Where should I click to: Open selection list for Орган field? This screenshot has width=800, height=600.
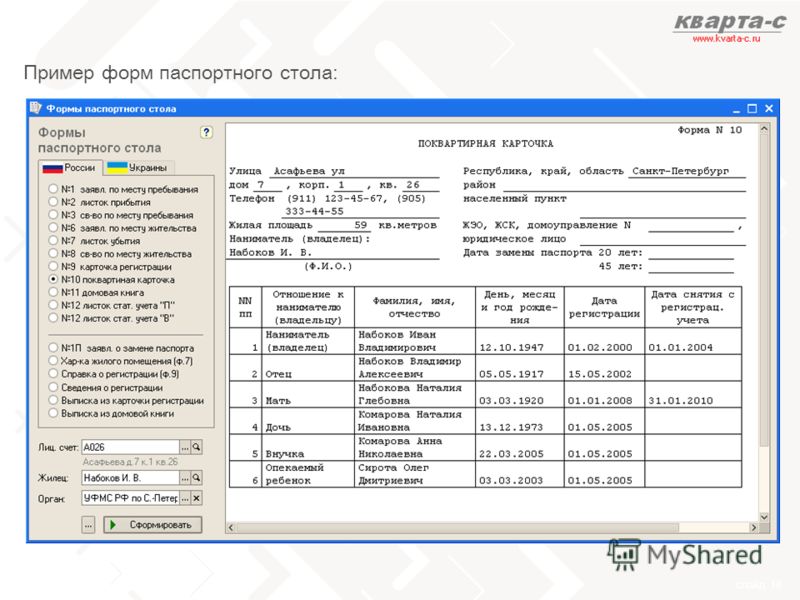pyautogui.click(x=185, y=498)
